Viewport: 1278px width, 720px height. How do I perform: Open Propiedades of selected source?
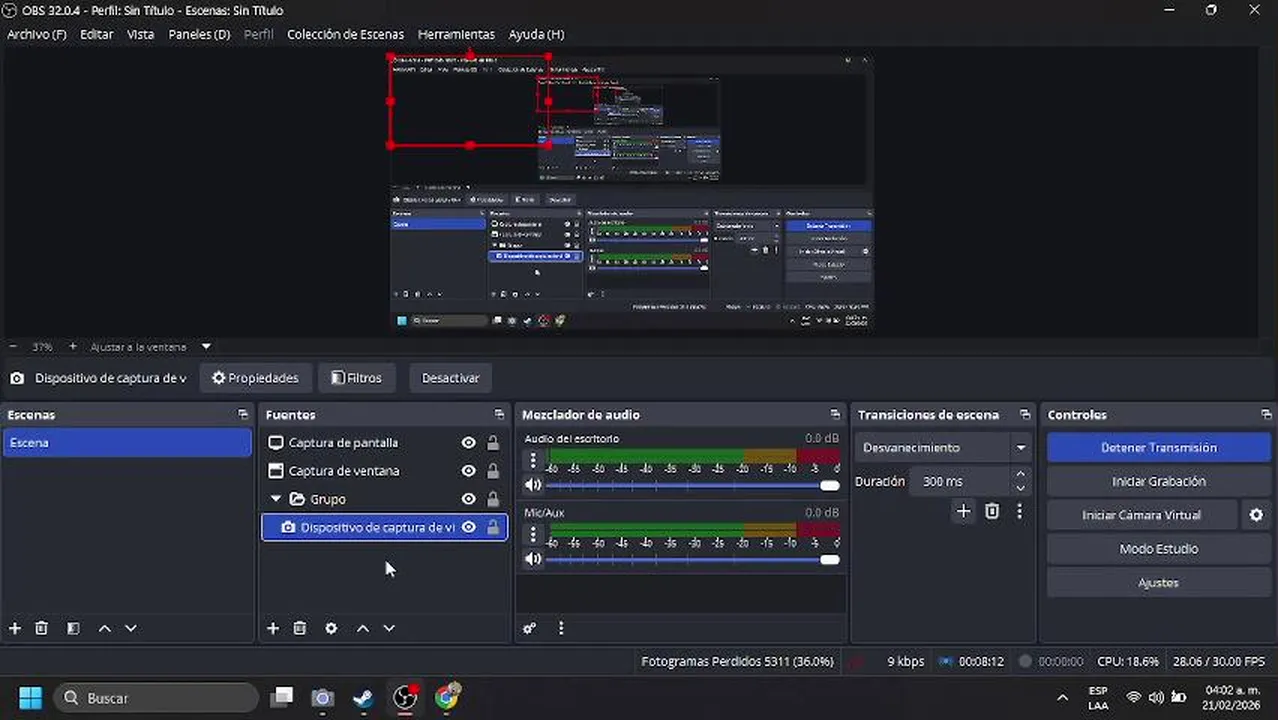[255, 378]
